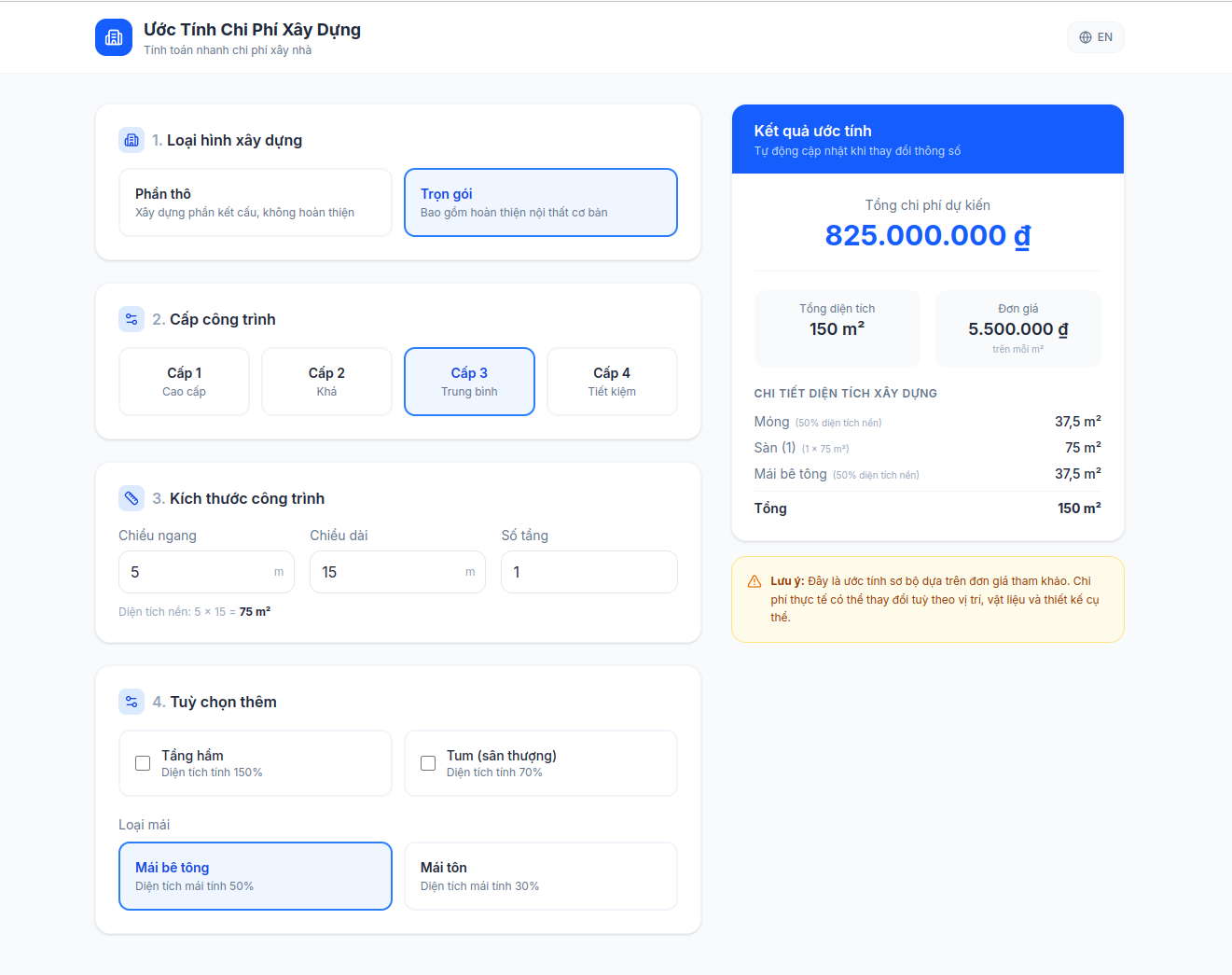Click the blue building app logo icon
The width and height of the screenshot is (1232, 975).
click(x=114, y=37)
